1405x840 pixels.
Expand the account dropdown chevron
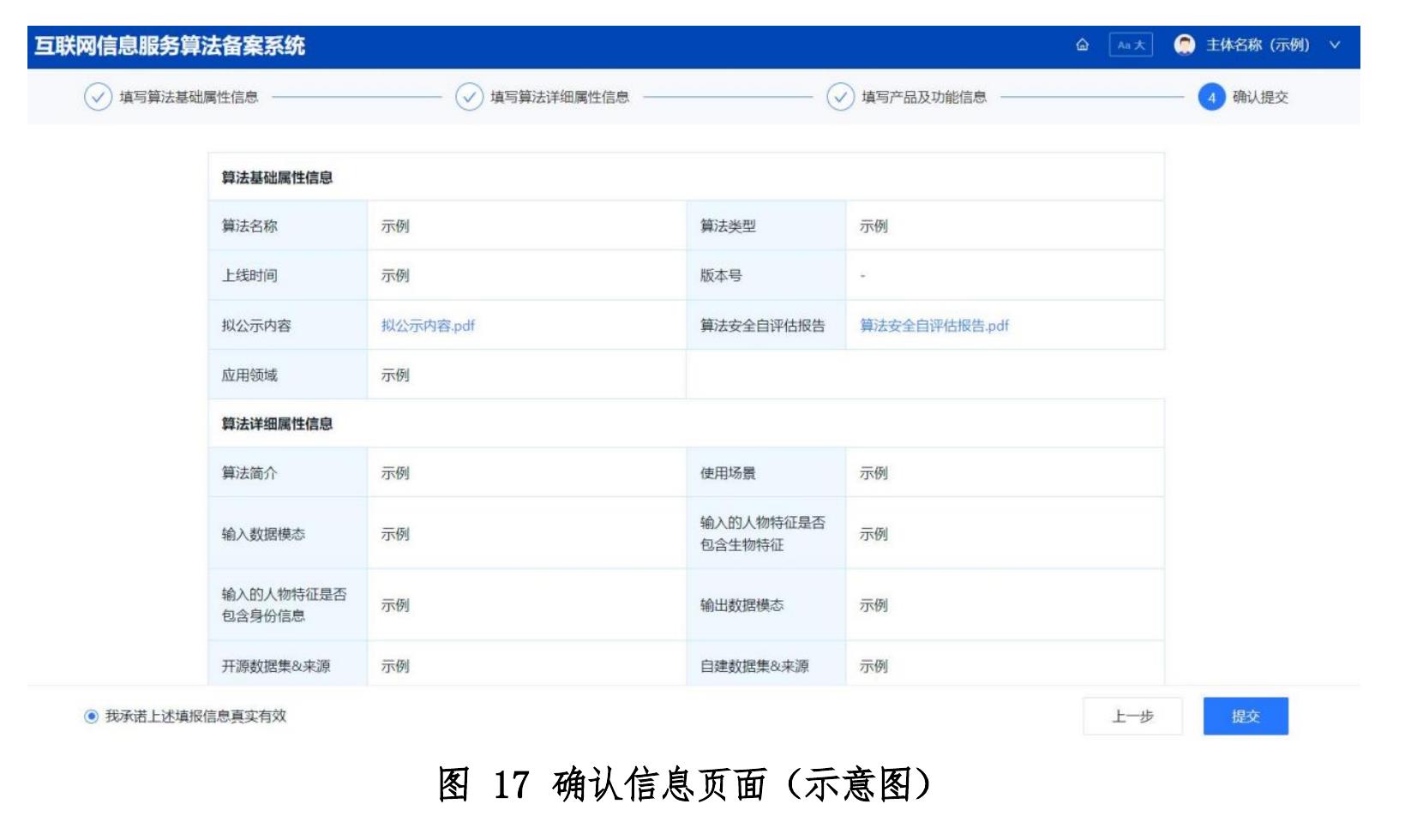(1335, 45)
